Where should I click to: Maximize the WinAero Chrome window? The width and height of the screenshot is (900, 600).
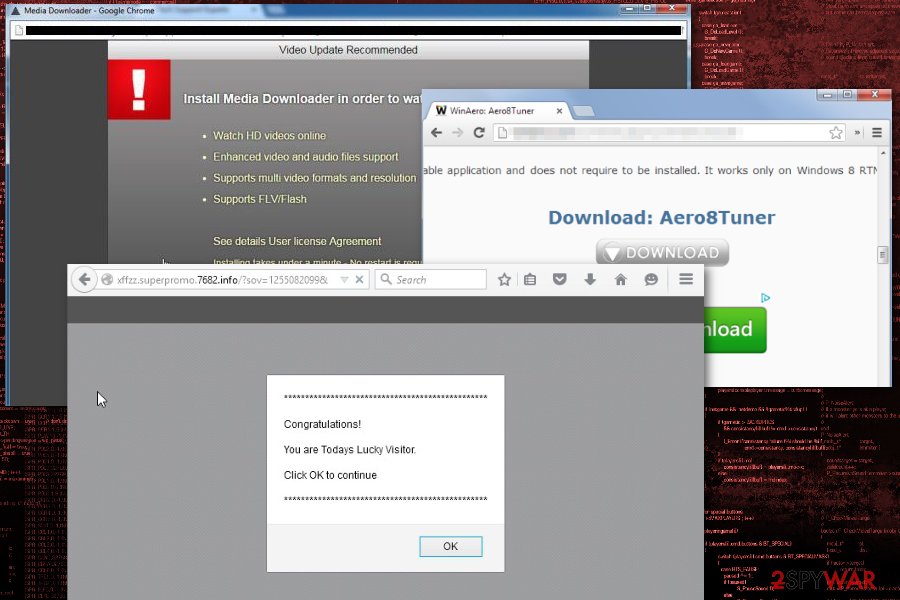(x=847, y=95)
